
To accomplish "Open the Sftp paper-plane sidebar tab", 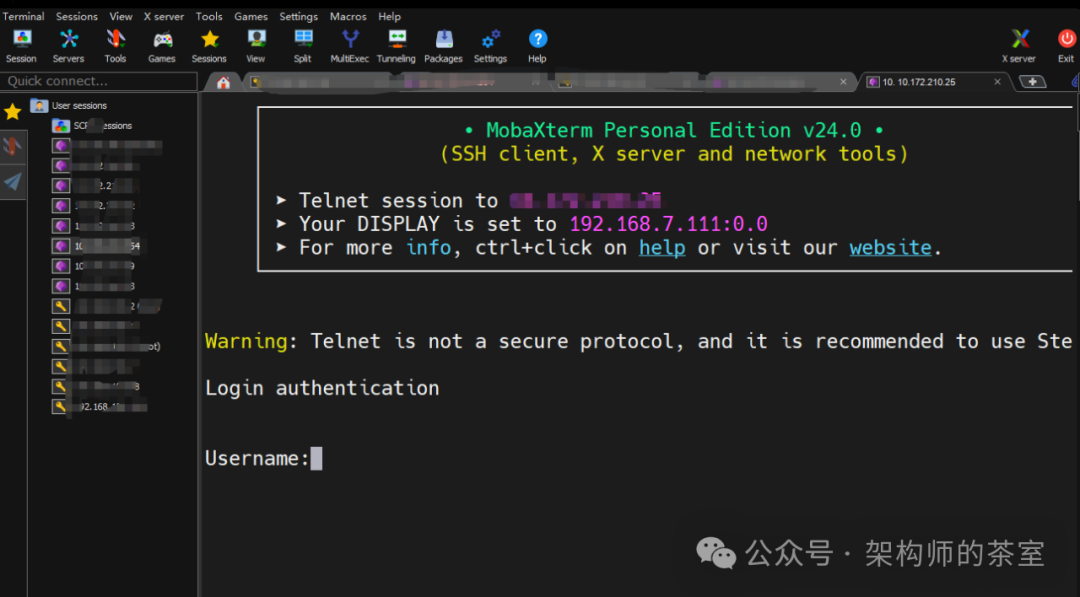I will (x=12, y=181).
